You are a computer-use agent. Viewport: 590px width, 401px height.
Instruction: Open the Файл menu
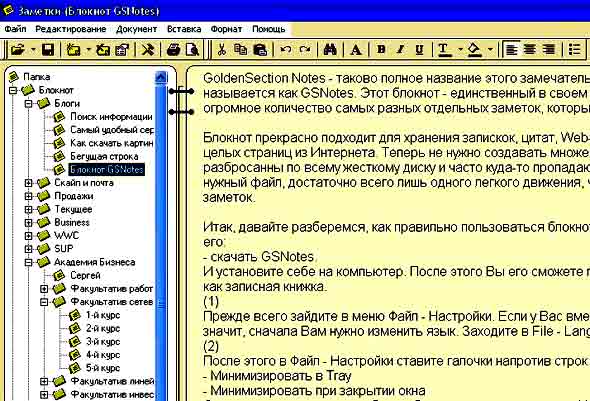click(15, 29)
